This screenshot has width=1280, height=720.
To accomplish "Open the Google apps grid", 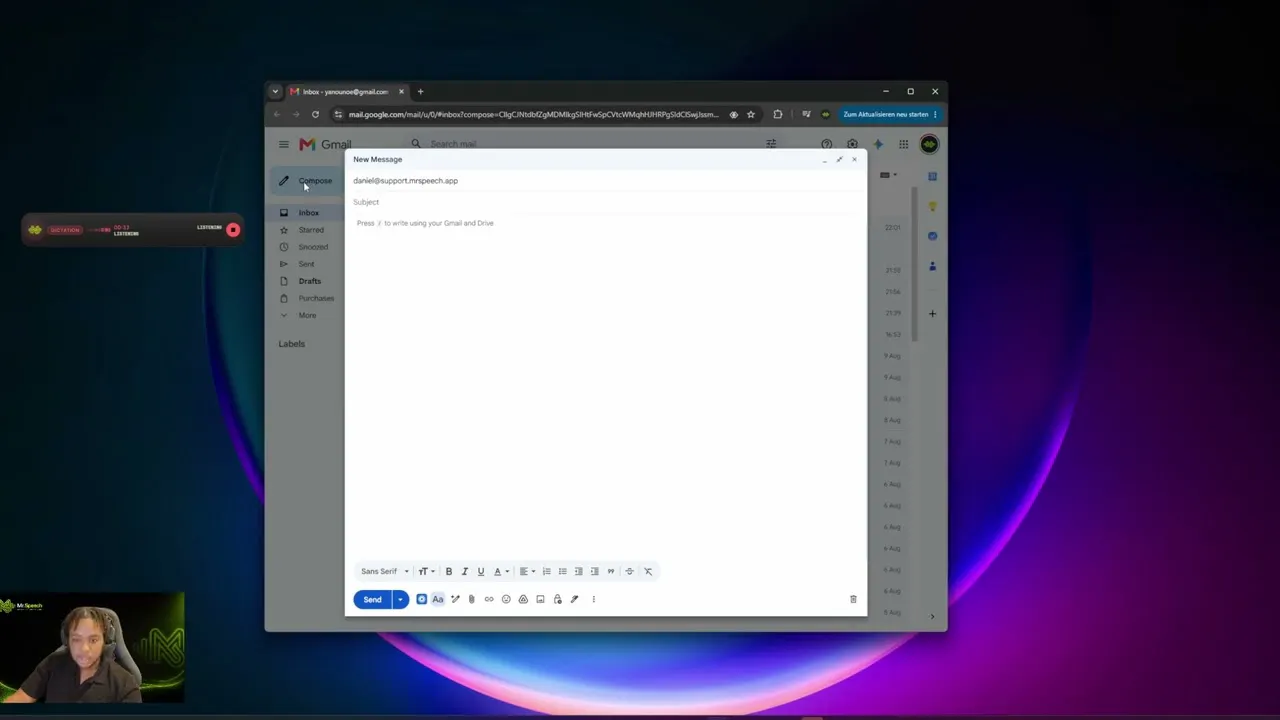I will coord(904,144).
